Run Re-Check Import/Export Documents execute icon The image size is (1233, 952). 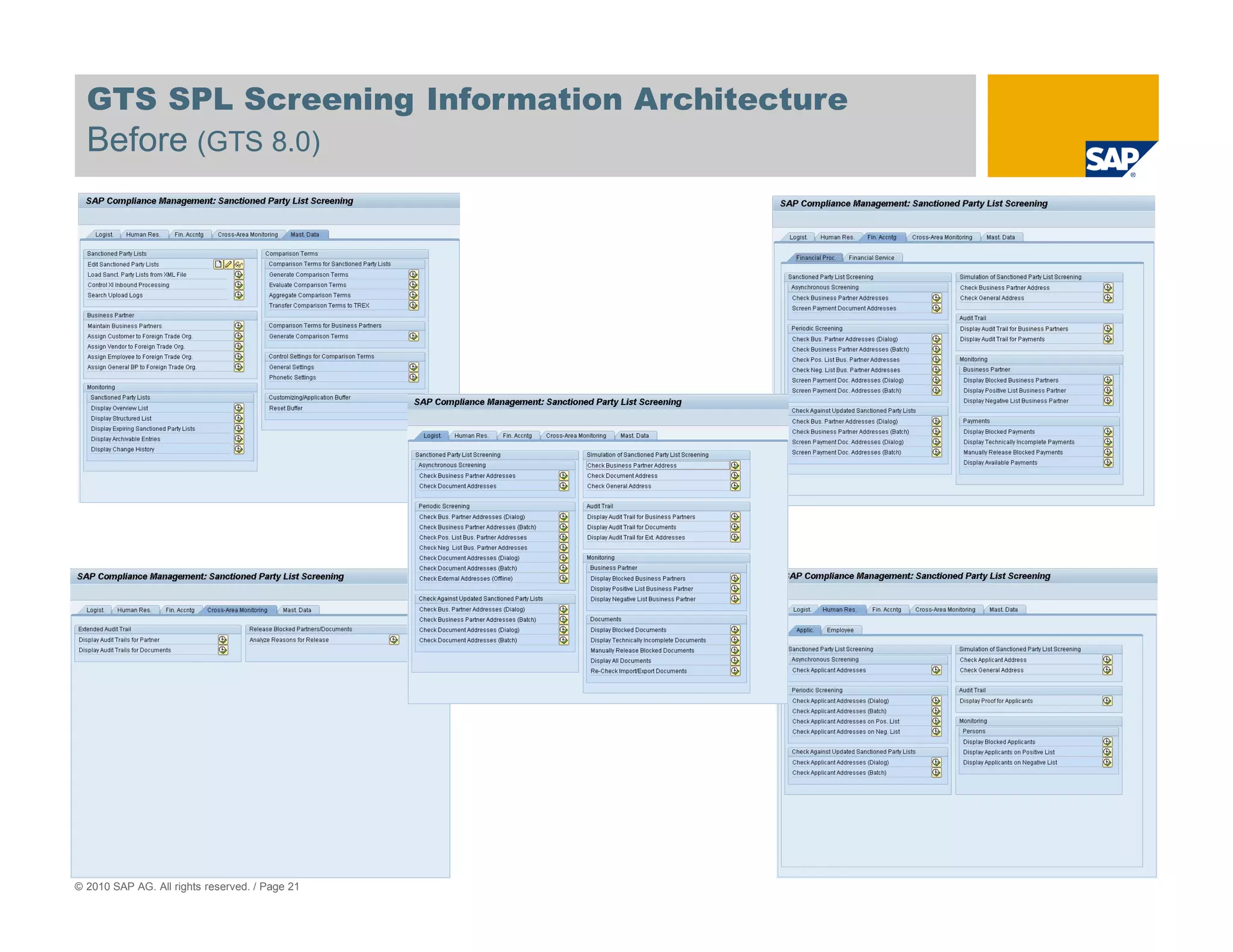(x=735, y=671)
